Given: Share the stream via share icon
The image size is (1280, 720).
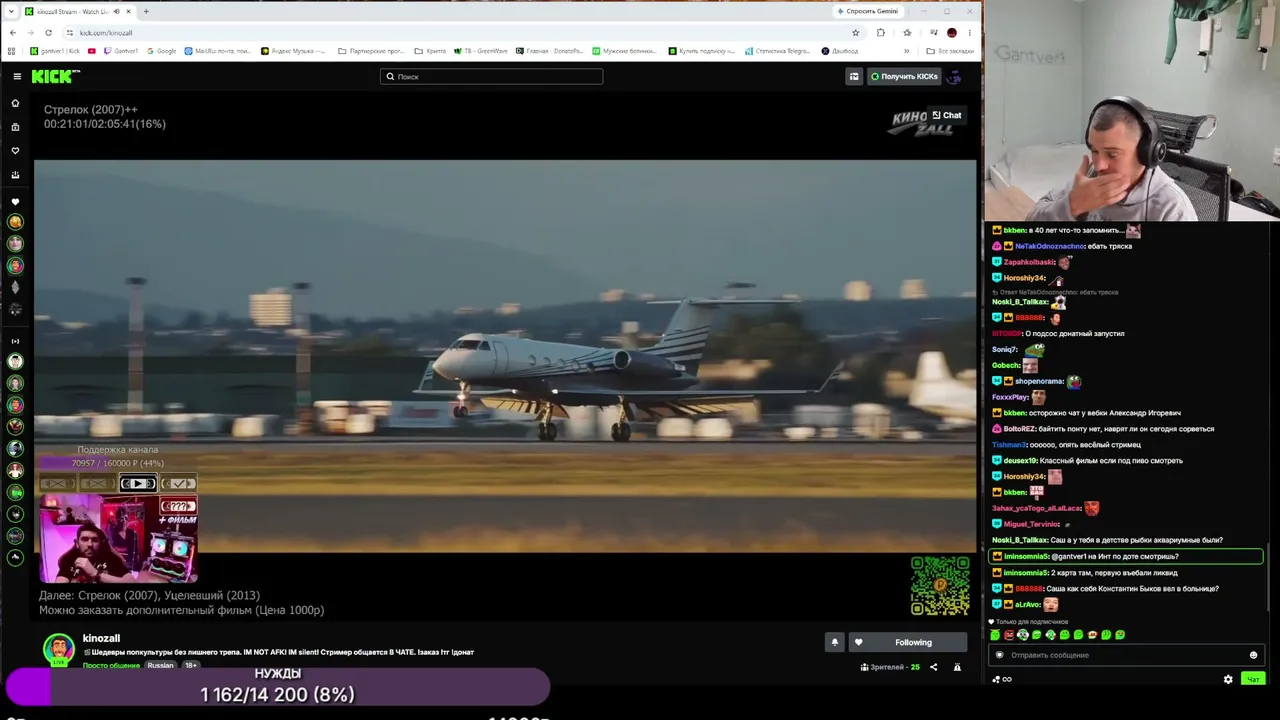Looking at the screenshot, I should coord(934,667).
